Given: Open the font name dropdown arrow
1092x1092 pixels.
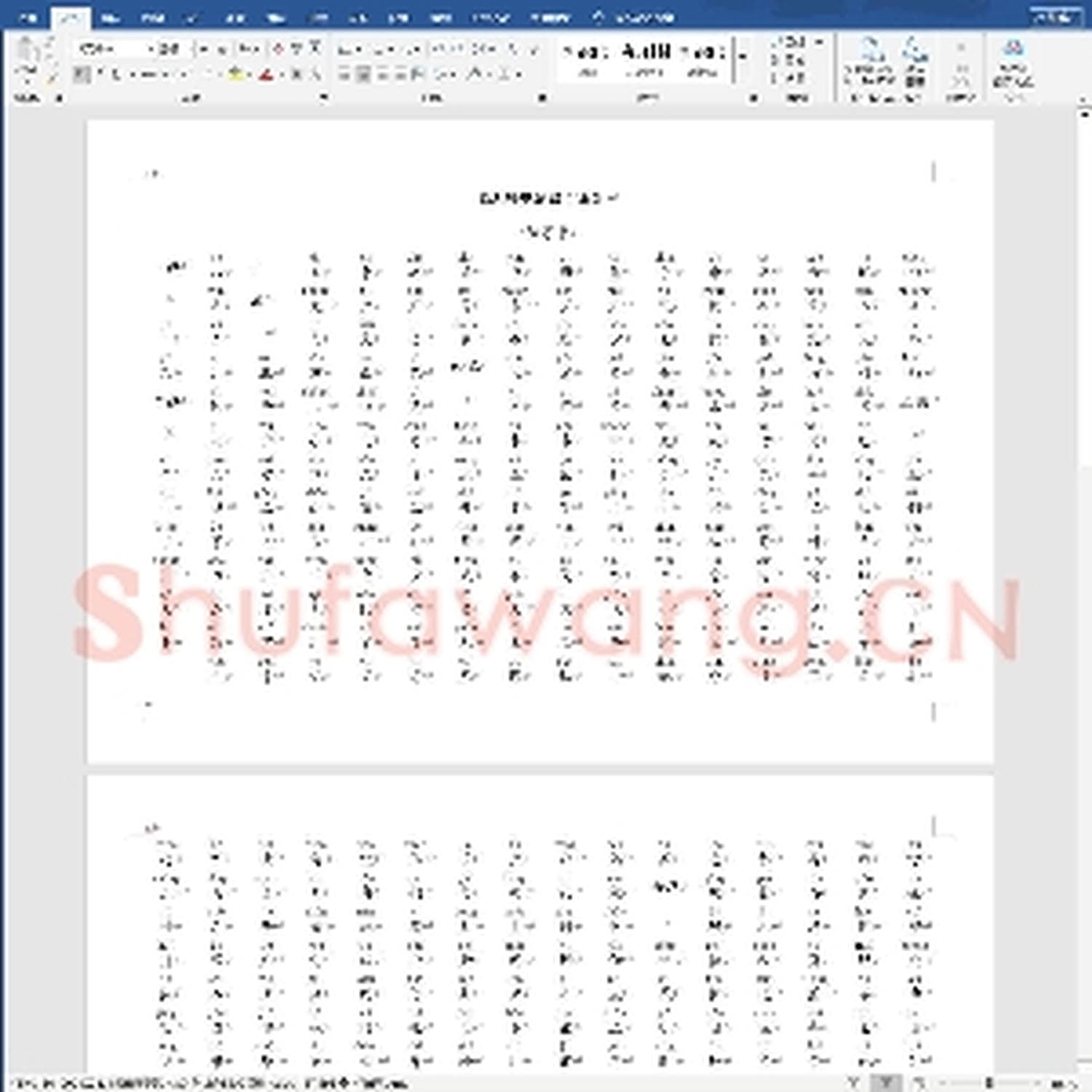Looking at the screenshot, I should [x=151, y=50].
